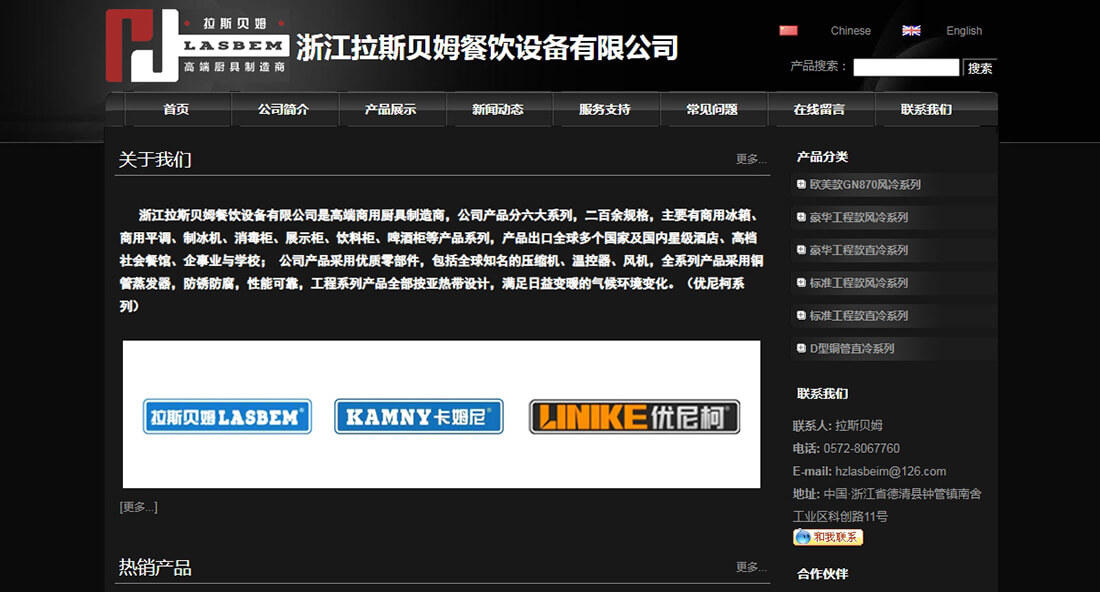Click the British flag icon for English
Viewport: 1100px width, 592px height.
(911, 30)
